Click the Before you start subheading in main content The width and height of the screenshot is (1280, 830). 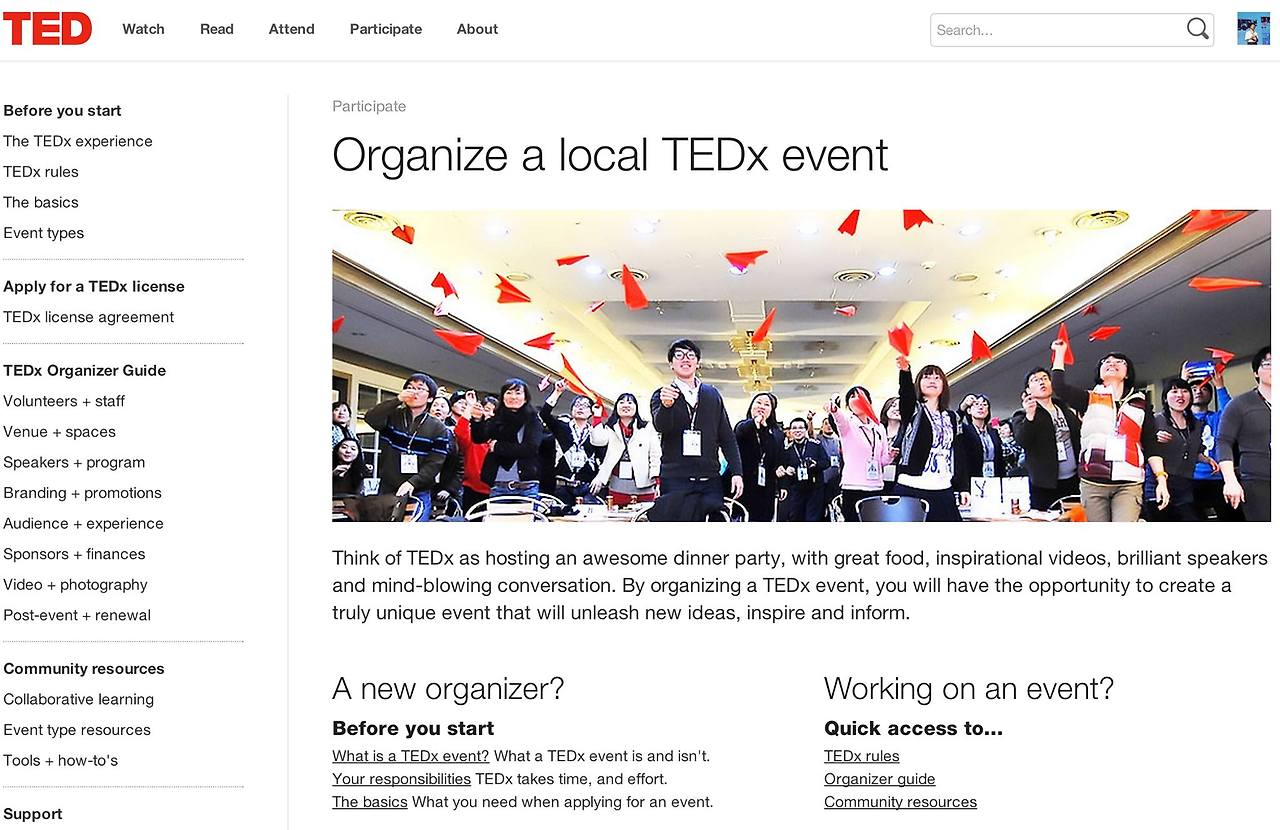click(x=413, y=728)
